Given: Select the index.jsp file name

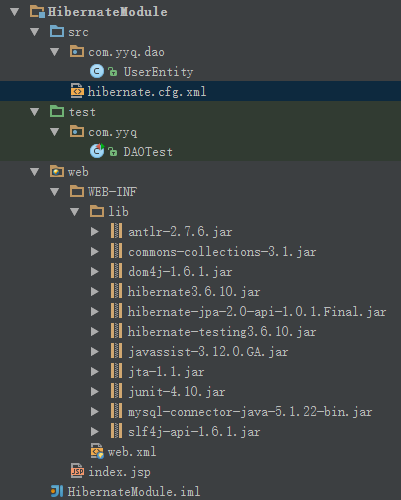Looking at the screenshot, I should click(x=119, y=472).
